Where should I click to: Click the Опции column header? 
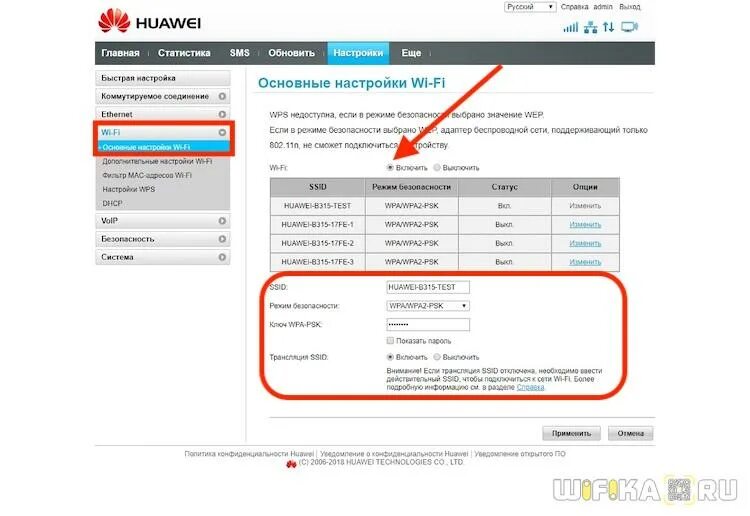coord(585,187)
